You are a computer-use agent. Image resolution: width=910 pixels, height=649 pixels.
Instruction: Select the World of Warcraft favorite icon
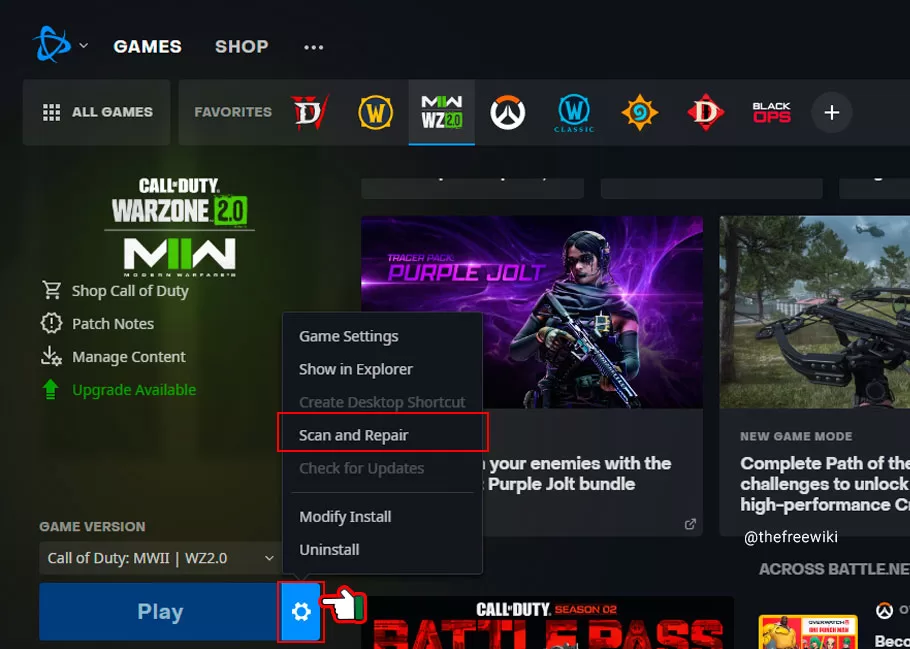point(375,112)
